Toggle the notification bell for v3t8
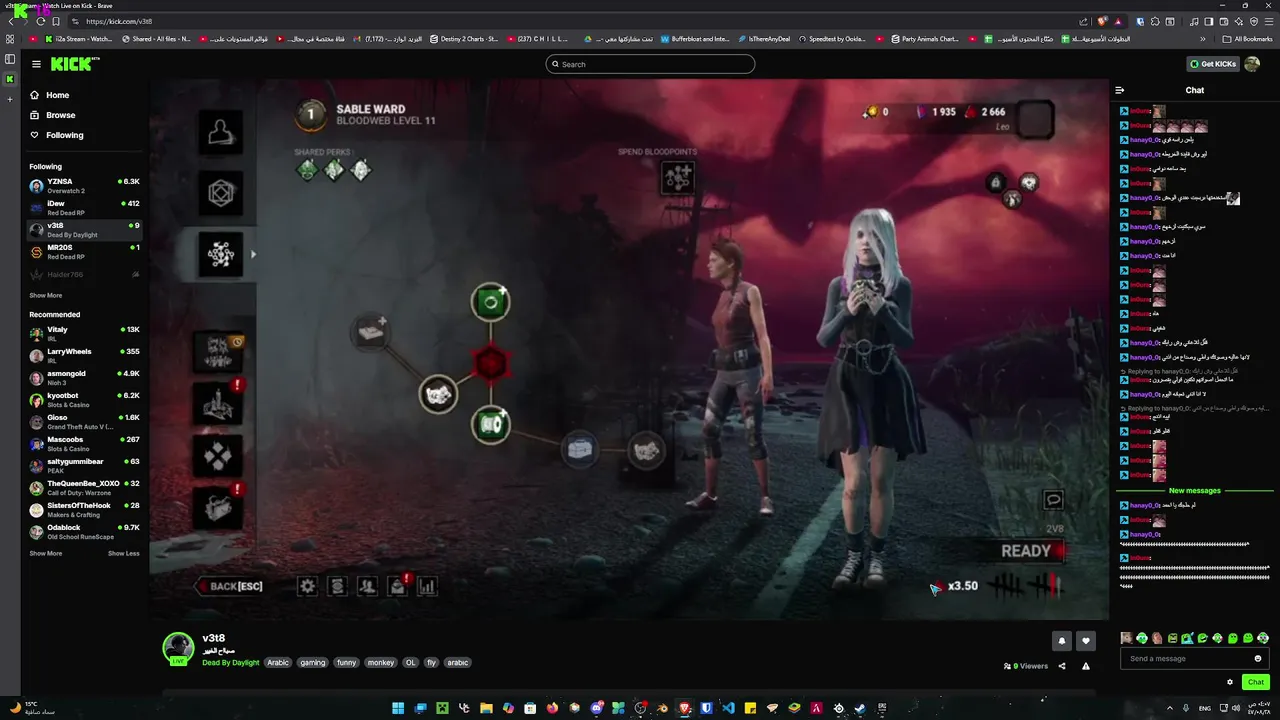This screenshot has width=1280, height=720. [1062, 641]
